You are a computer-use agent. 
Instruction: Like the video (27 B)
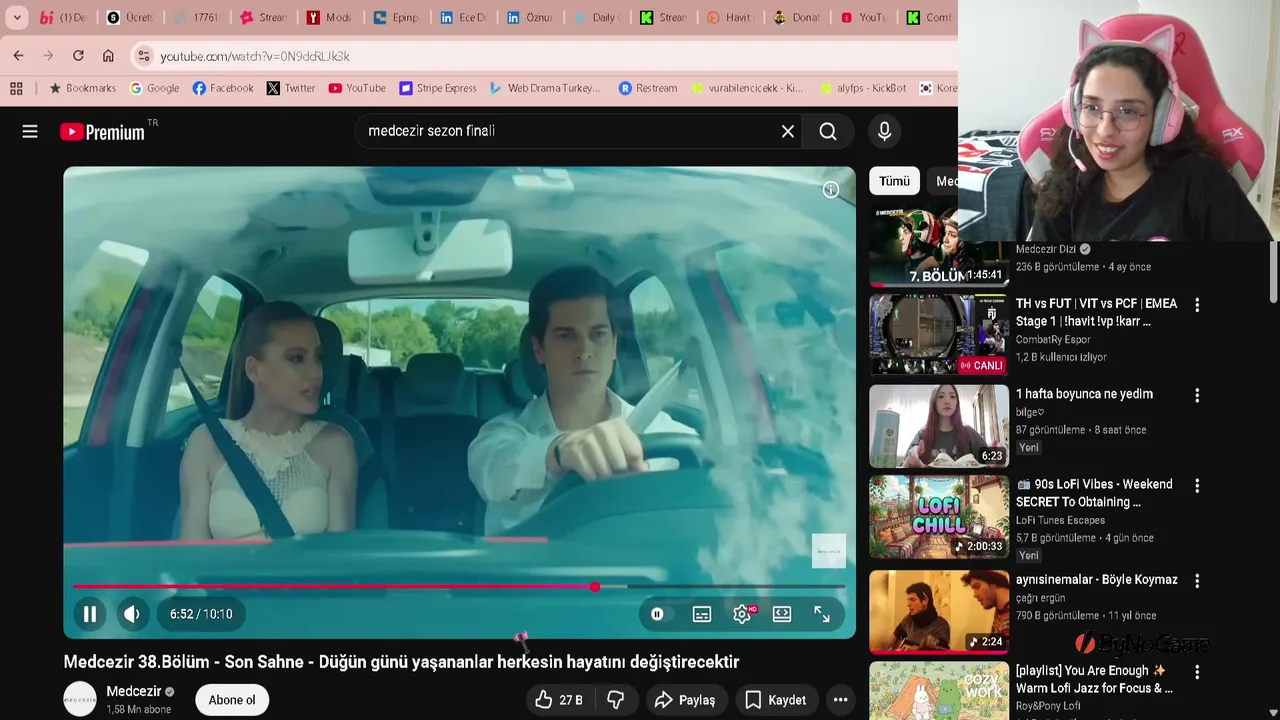pyautogui.click(x=559, y=700)
